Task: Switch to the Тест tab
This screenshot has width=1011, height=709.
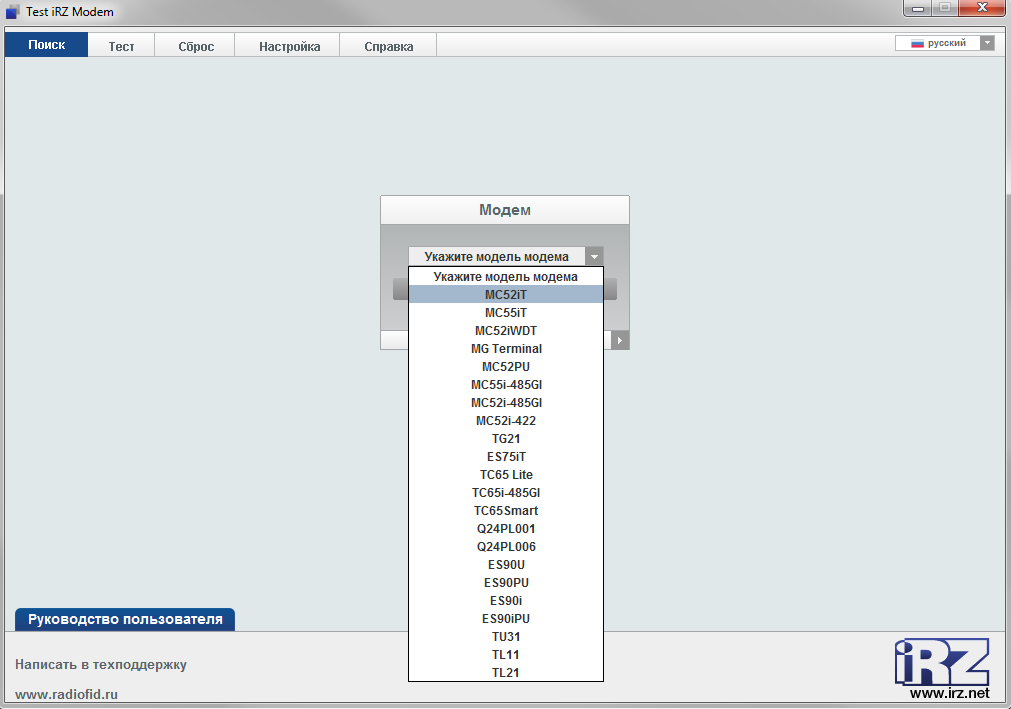Action: point(121,46)
